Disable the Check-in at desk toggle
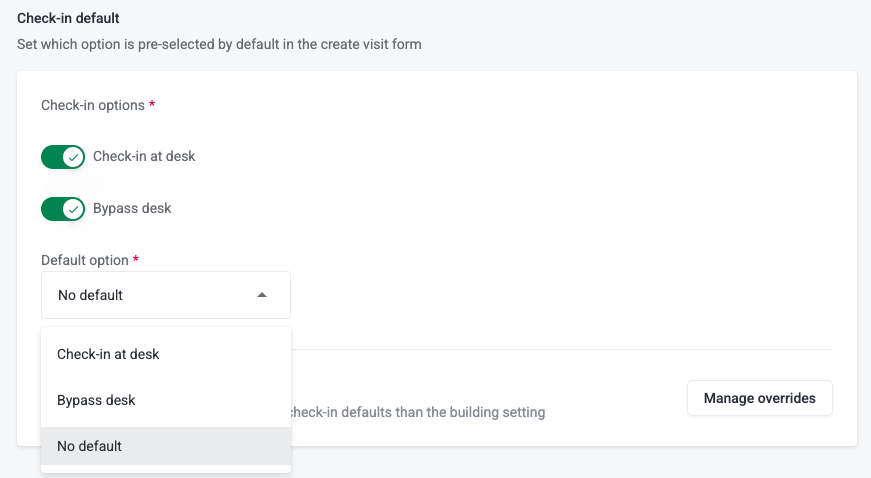 pos(62,157)
